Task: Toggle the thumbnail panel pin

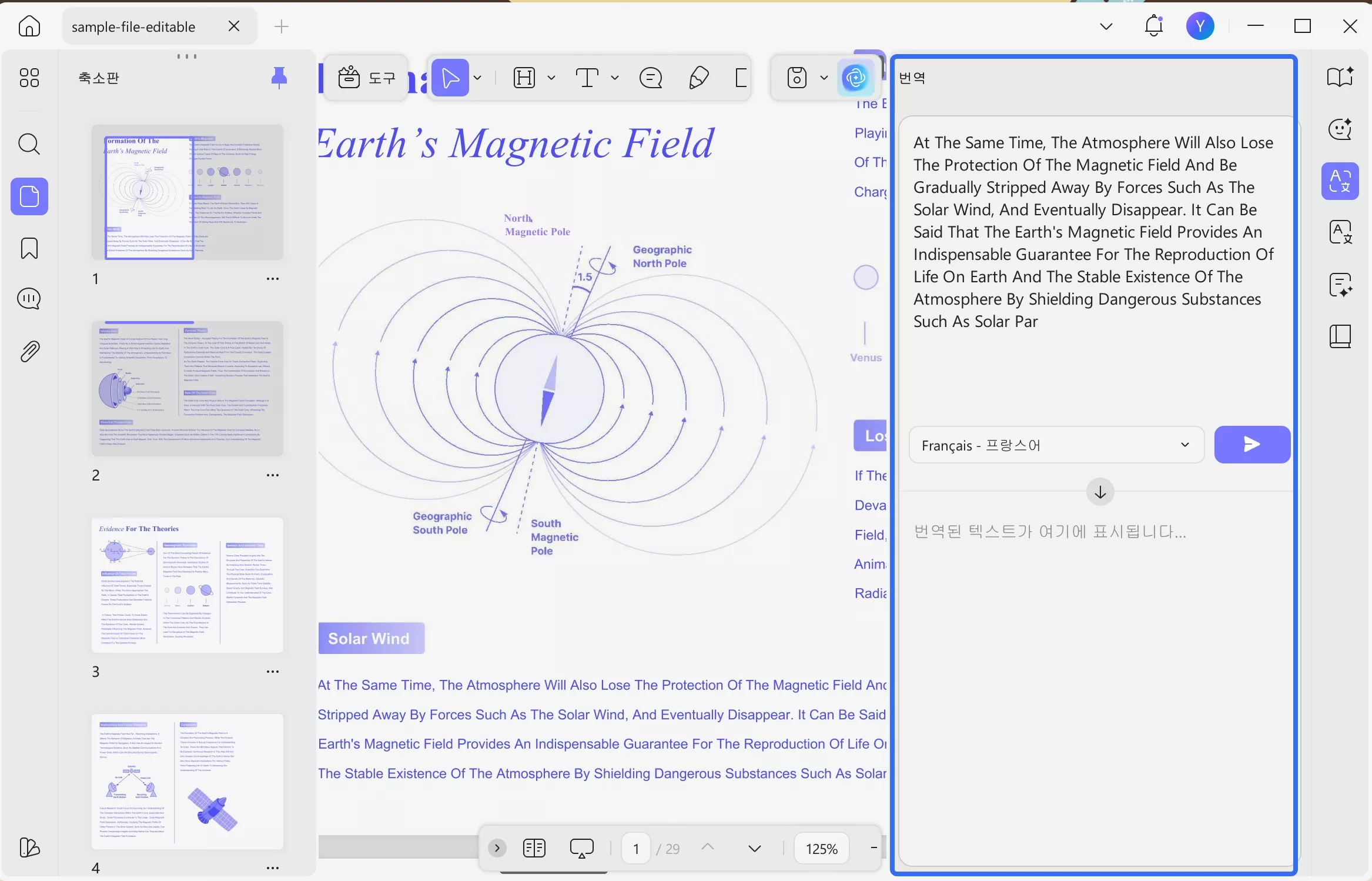Action: [x=279, y=78]
